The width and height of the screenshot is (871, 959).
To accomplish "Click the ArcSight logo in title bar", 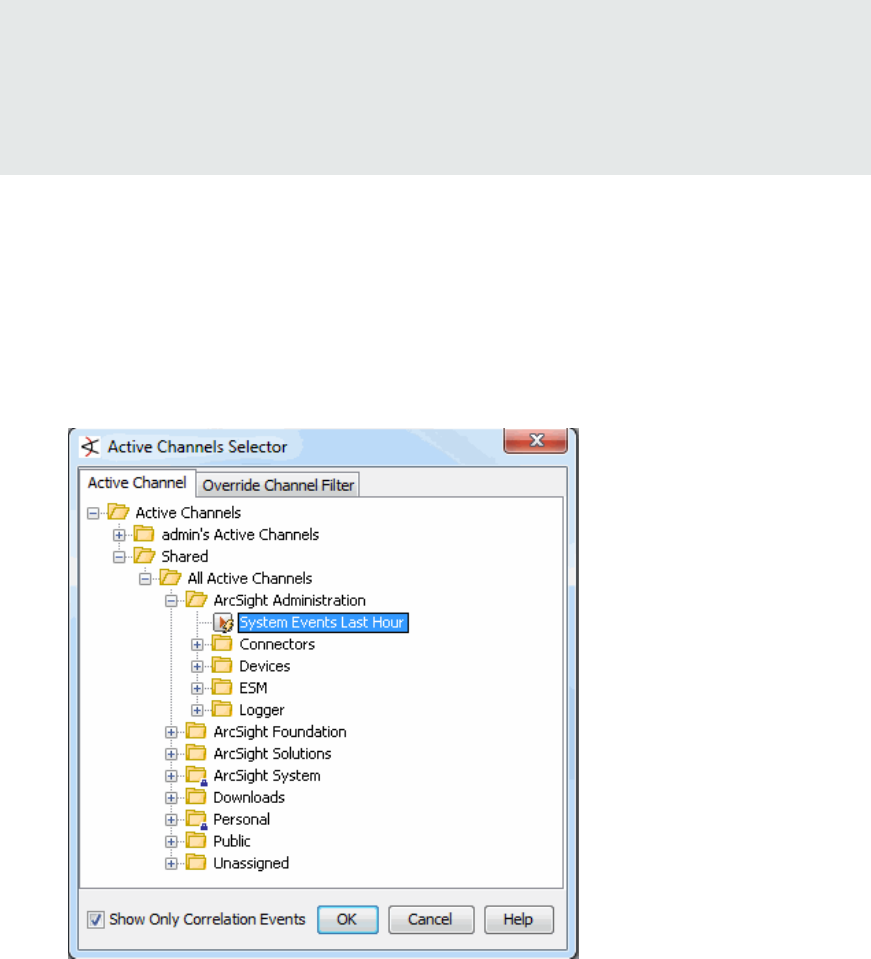I will coord(90,446).
